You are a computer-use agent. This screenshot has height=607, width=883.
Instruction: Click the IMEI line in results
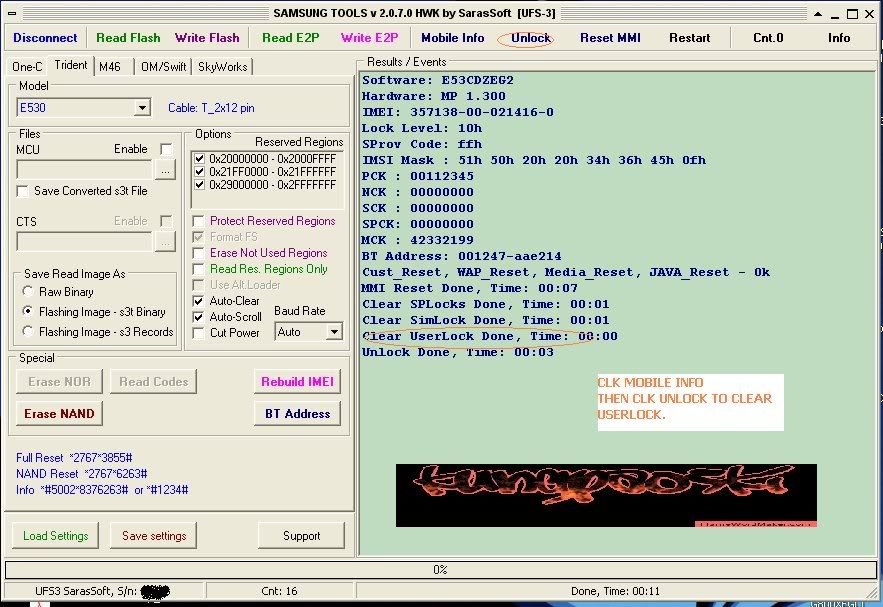tap(457, 112)
